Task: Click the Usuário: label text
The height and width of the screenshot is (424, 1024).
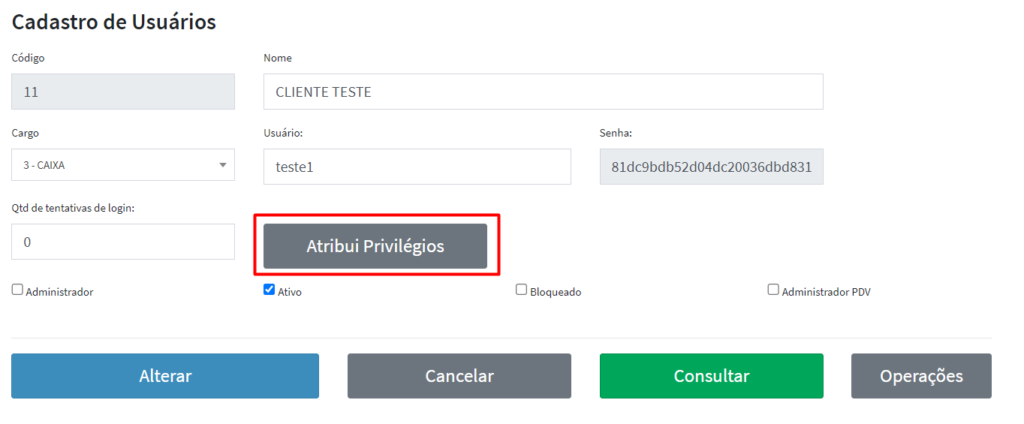Action: point(283,133)
